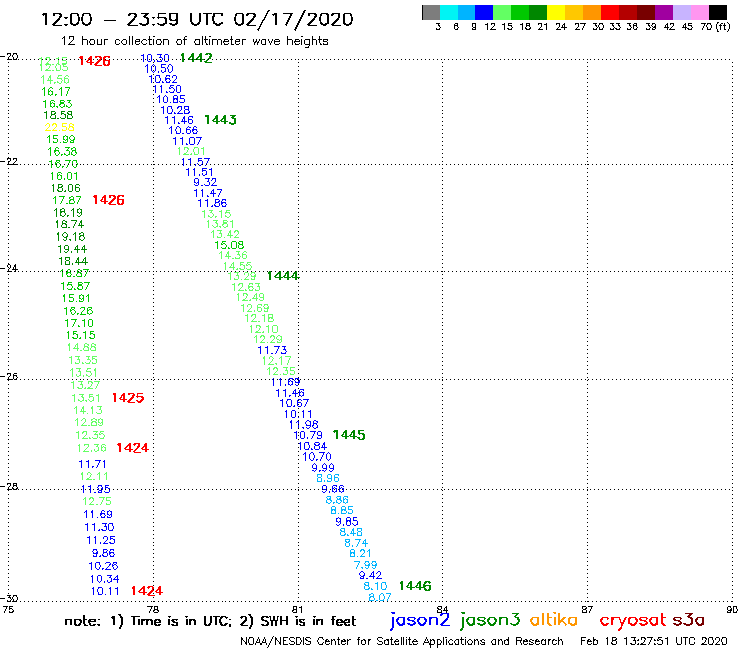
Task: Click the Feb 18 13:27:51 timestamp
Action: click(654, 642)
